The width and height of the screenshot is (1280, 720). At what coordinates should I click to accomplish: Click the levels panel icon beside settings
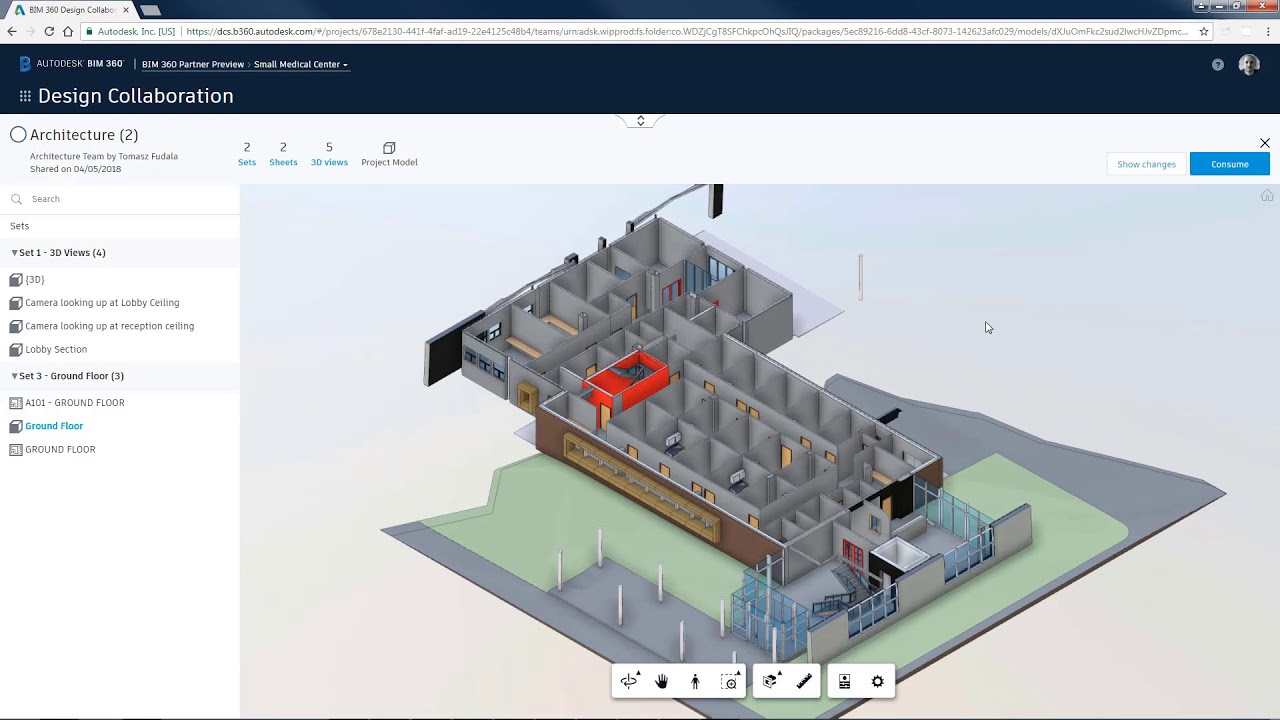[x=844, y=681]
